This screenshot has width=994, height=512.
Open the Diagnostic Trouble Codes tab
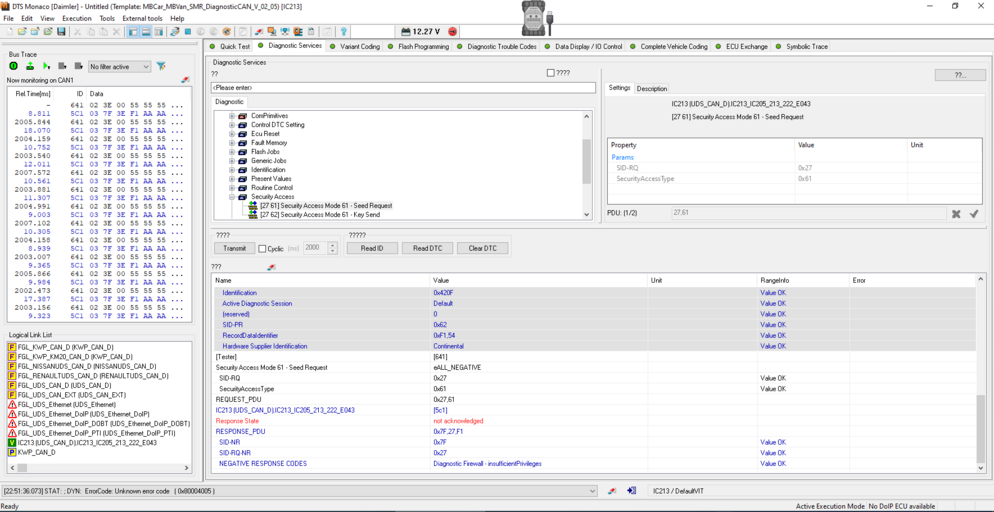coord(497,46)
